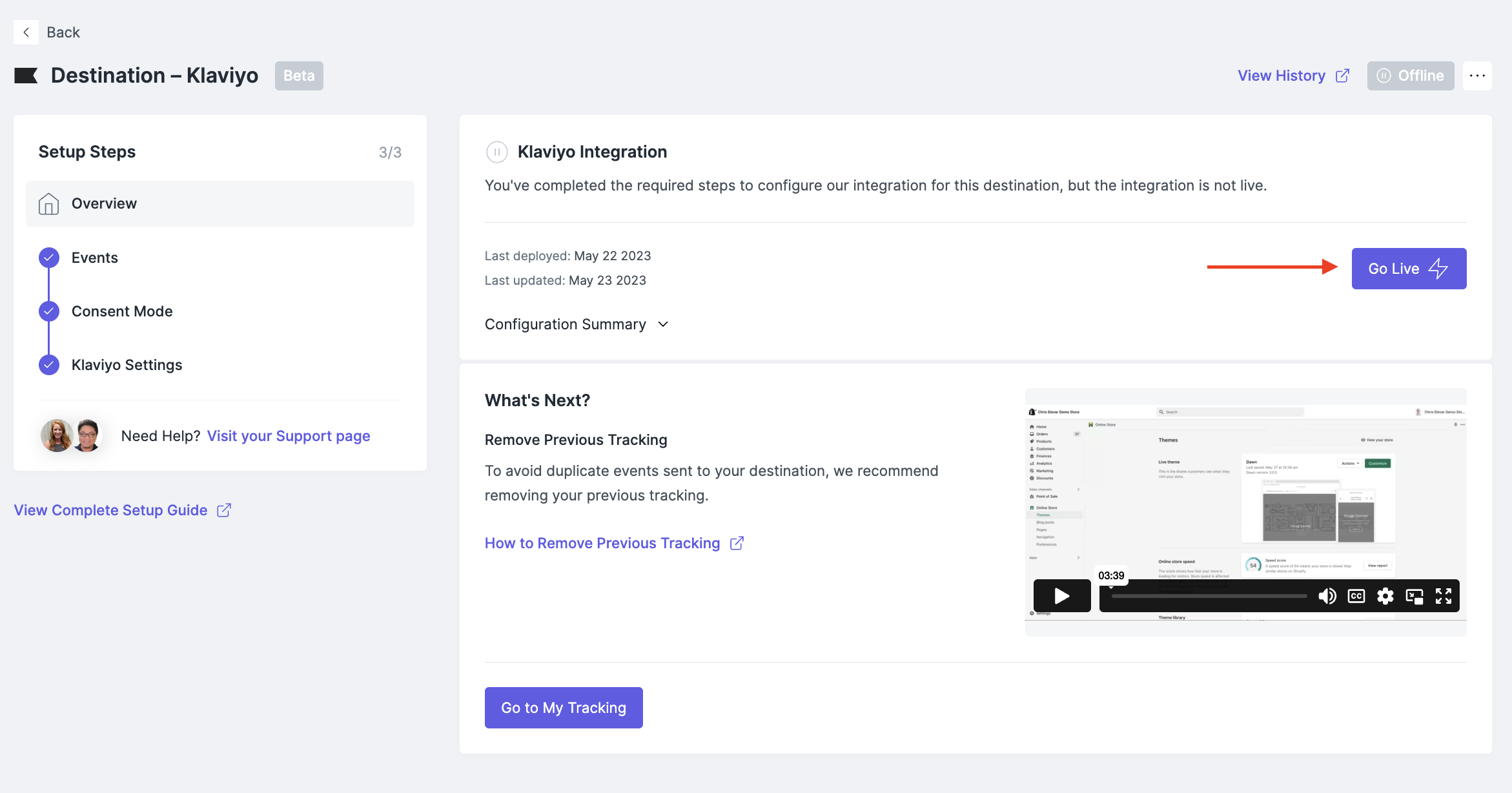This screenshot has height=793, width=1512.
Task: Mute the video player volume
Action: [x=1328, y=595]
